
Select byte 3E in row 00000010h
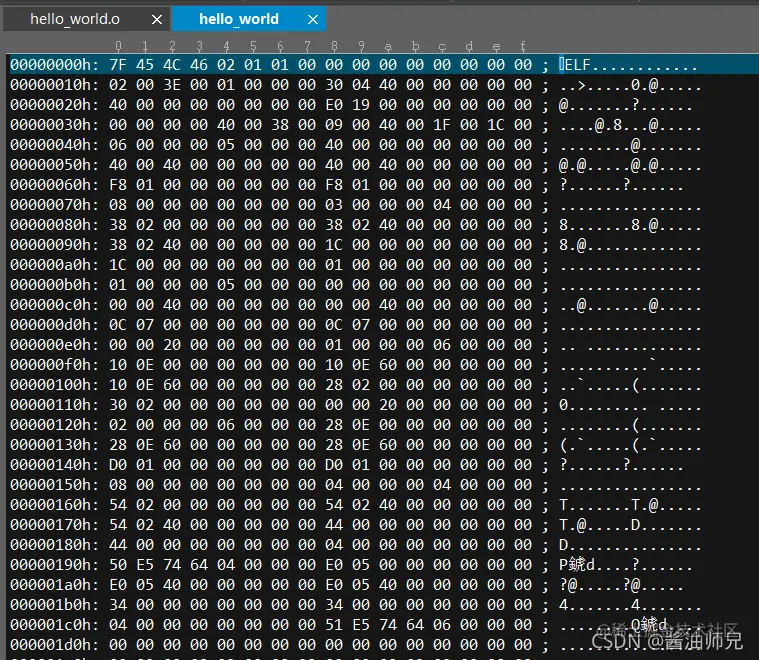[172, 85]
